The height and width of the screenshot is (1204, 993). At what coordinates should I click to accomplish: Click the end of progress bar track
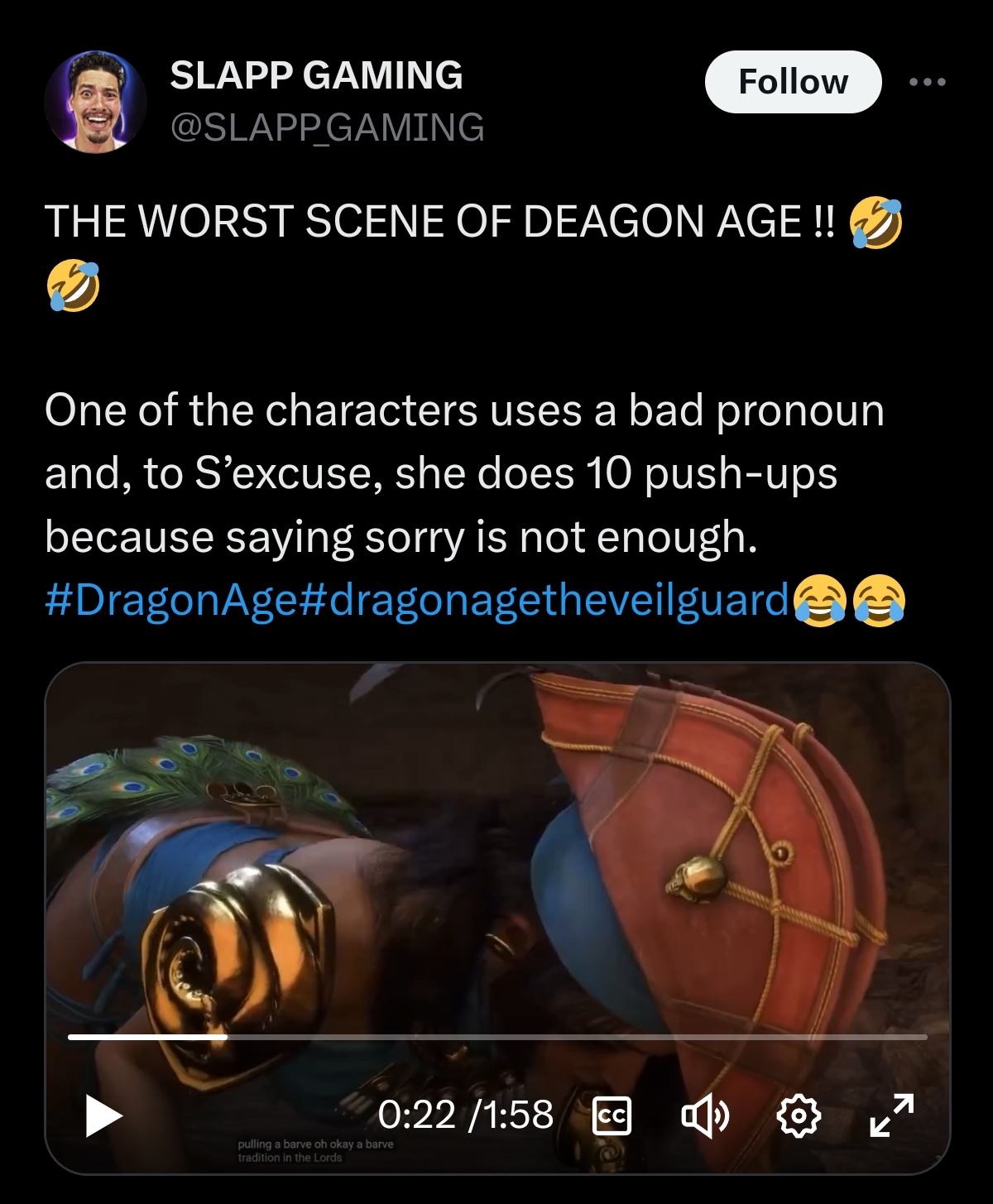[x=923, y=1037]
